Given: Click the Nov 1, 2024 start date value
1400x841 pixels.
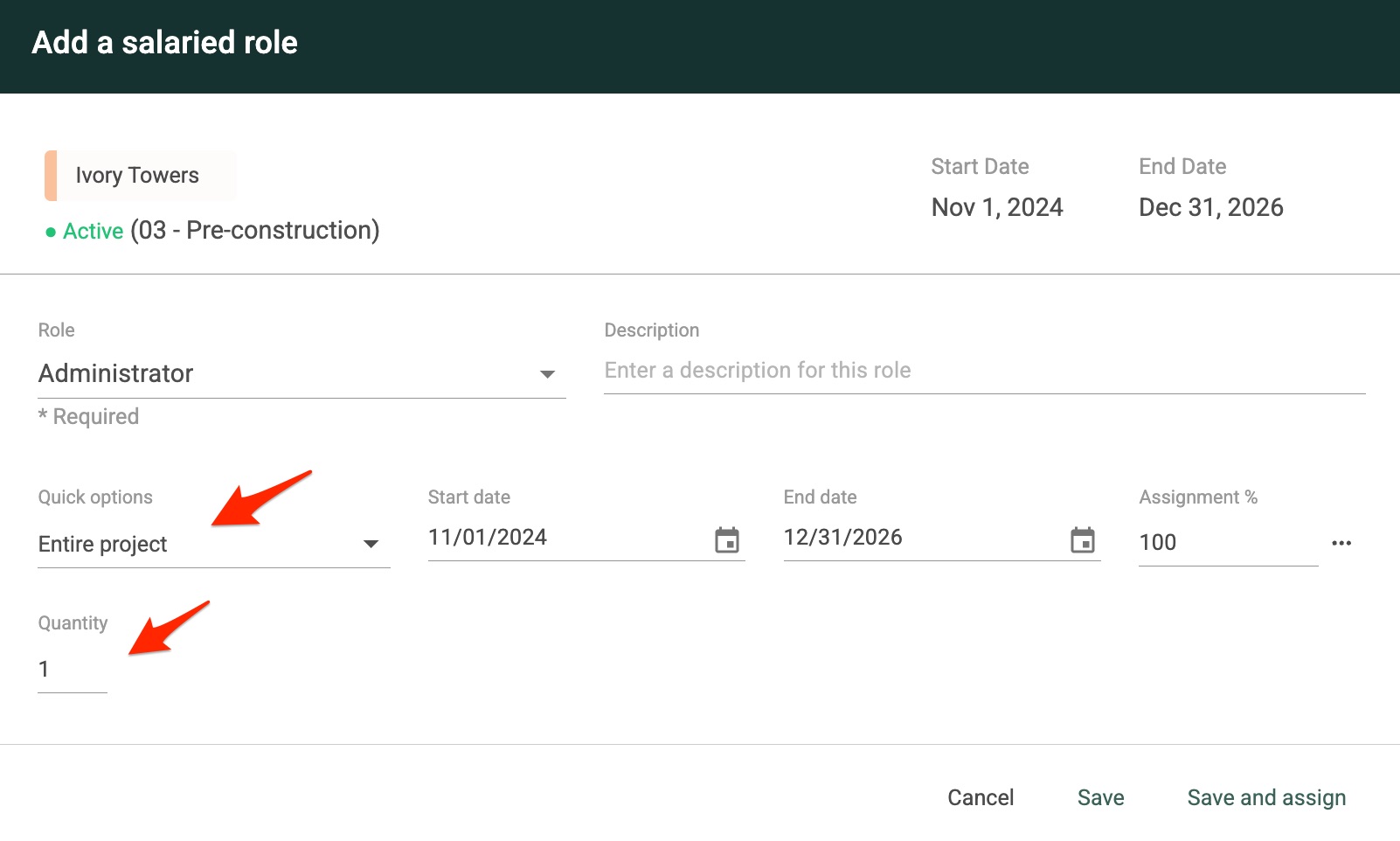Looking at the screenshot, I should tap(997, 207).
